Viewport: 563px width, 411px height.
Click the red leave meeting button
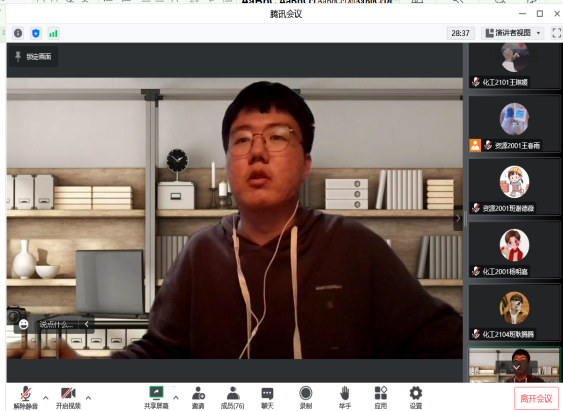536,398
